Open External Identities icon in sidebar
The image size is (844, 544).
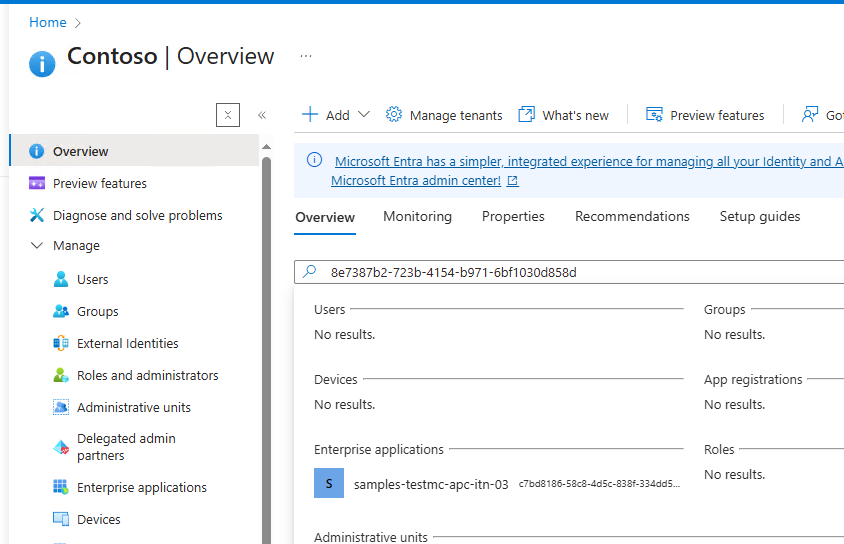pos(61,344)
